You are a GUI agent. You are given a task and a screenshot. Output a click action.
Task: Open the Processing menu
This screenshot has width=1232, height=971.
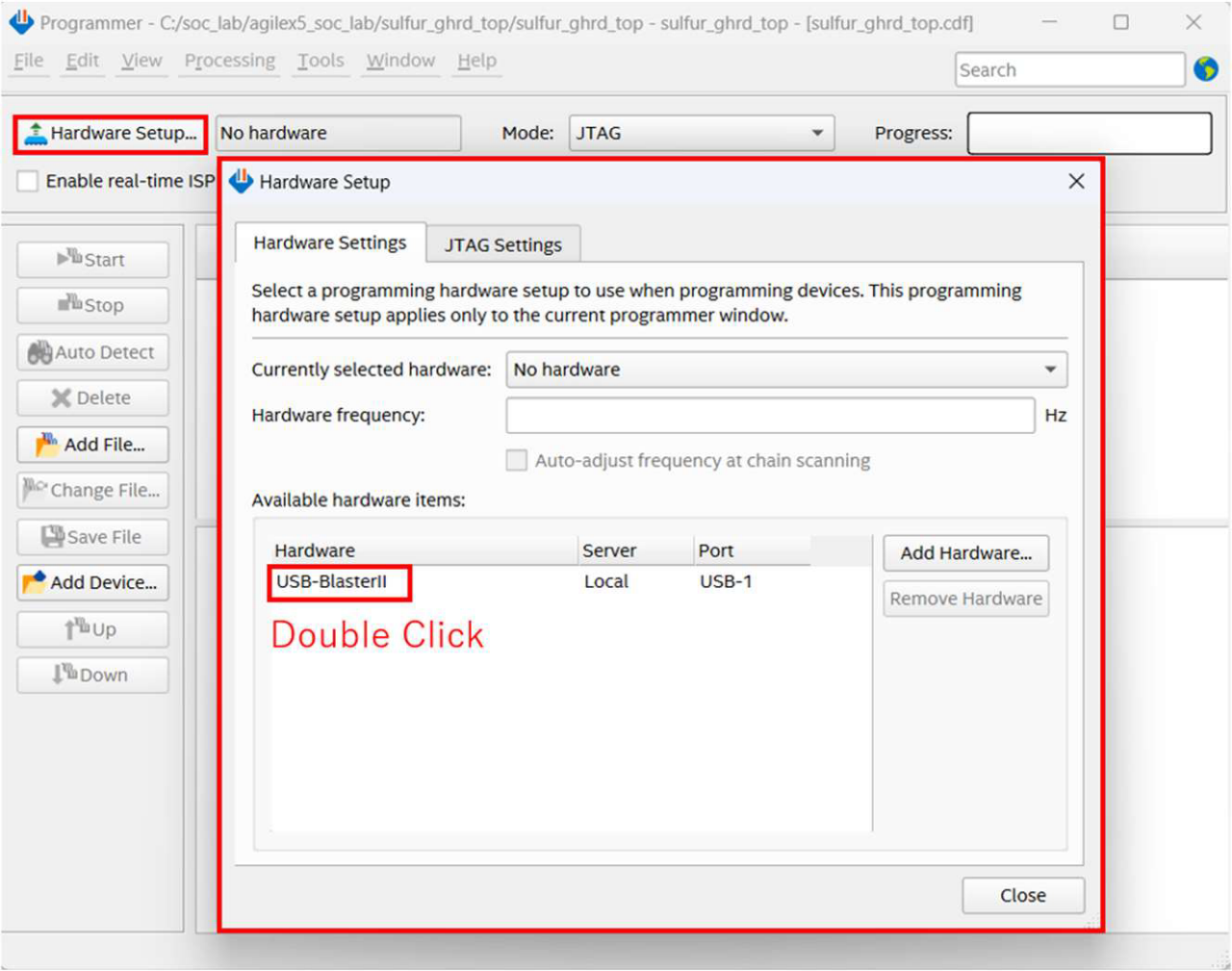pyautogui.click(x=229, y=61)
